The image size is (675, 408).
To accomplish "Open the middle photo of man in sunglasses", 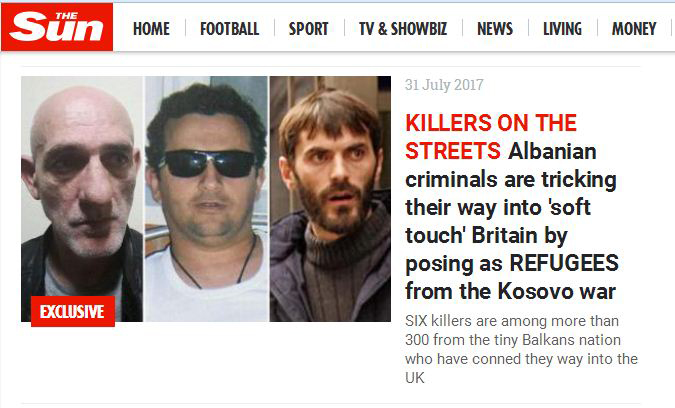I will coord(207,199).
